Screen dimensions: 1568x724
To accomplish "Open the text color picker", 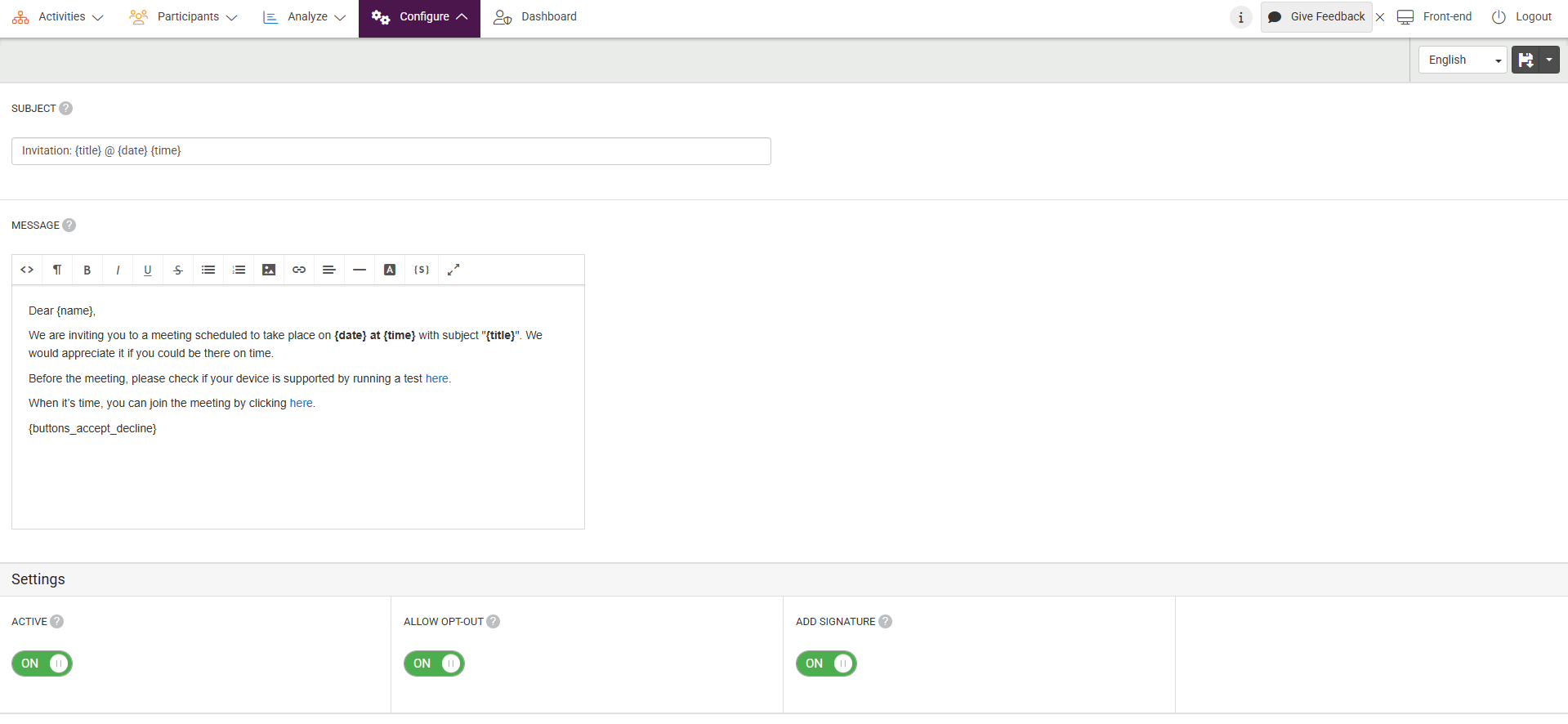I will [x=390, y=270].
